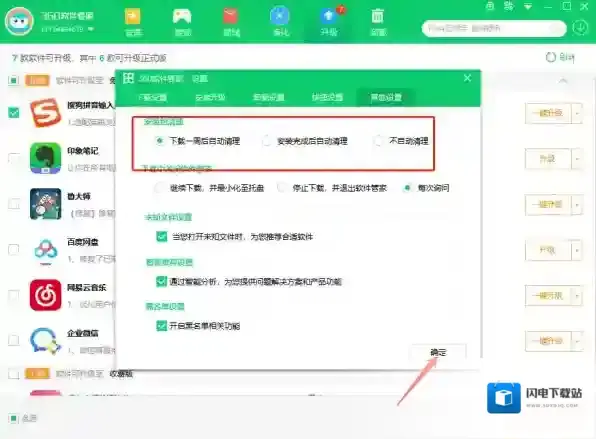Open the 升级 upgrade section

coord(329,22)
